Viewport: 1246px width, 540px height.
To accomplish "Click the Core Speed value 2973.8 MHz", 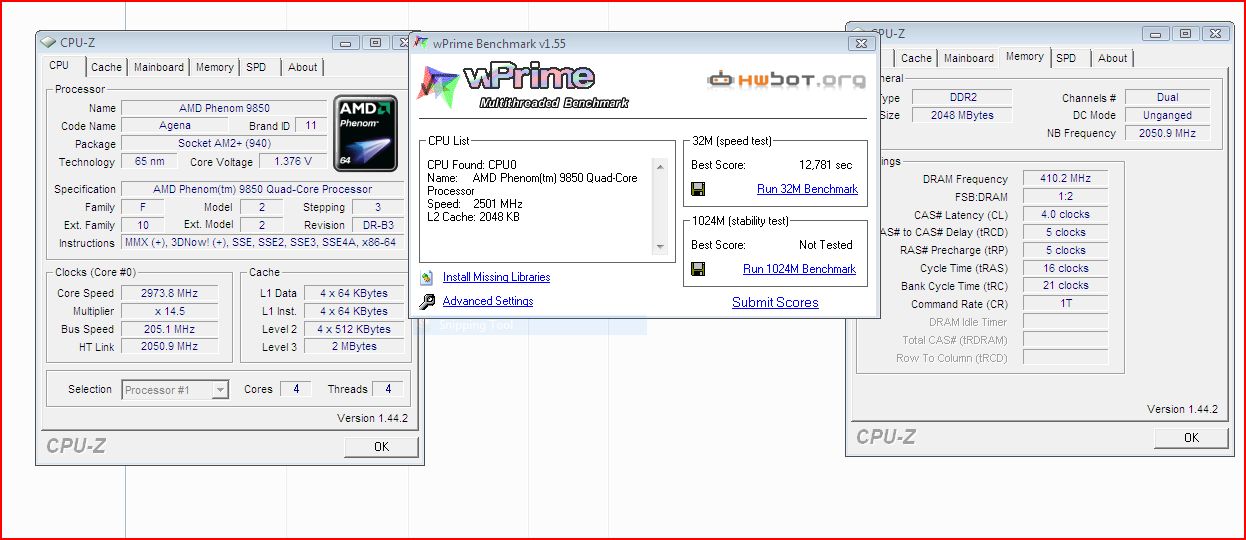I will [x=170, y=293].
